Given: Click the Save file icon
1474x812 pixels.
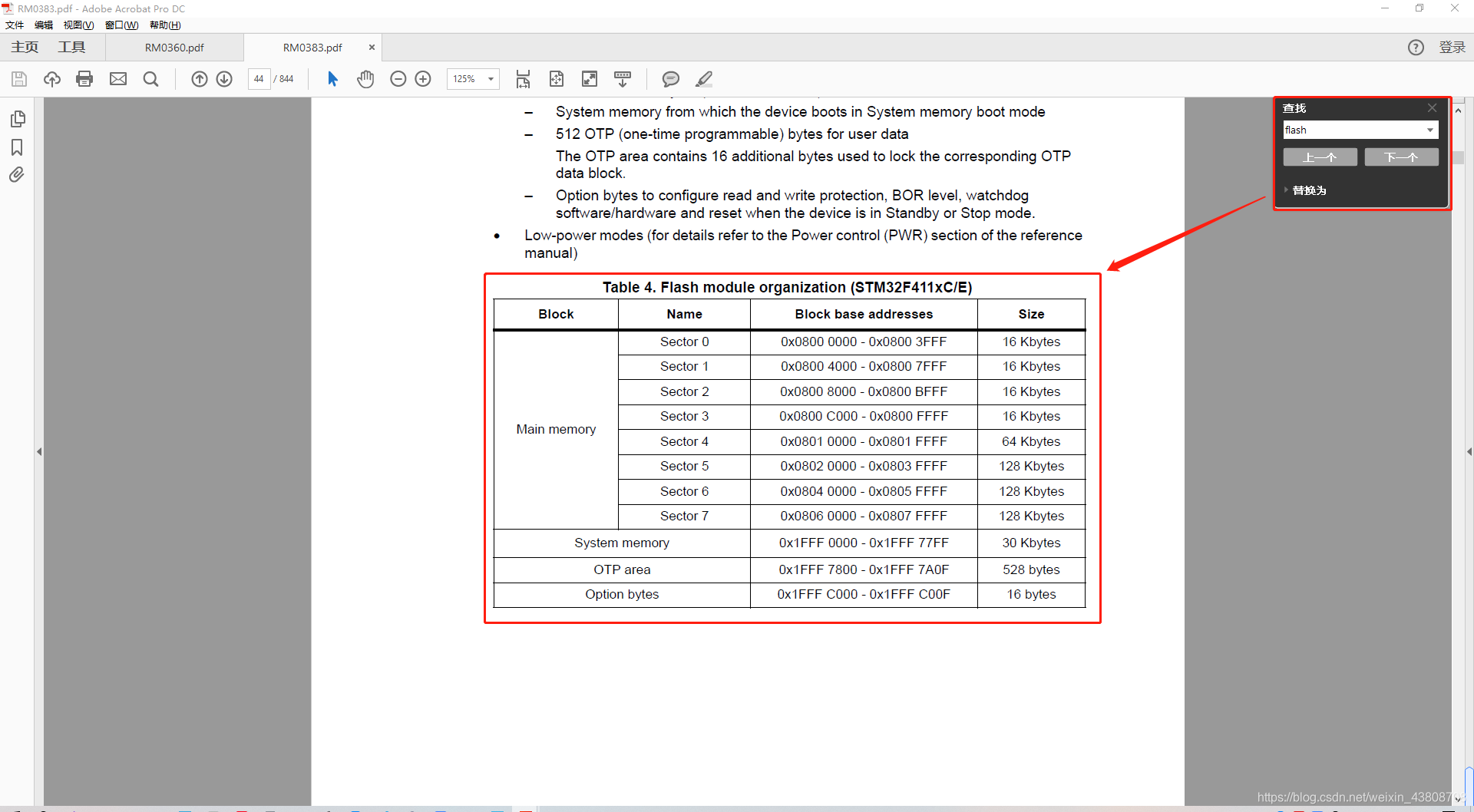Looking at the screenshot, I should 19,79.
